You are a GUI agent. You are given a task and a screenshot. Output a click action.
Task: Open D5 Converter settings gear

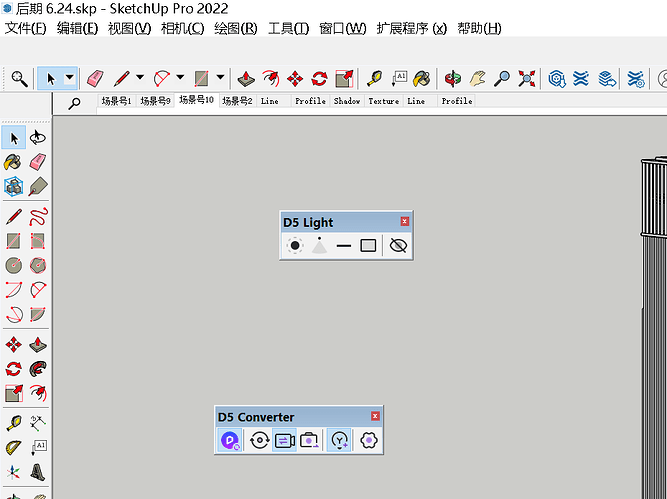(x=369, y=440)
